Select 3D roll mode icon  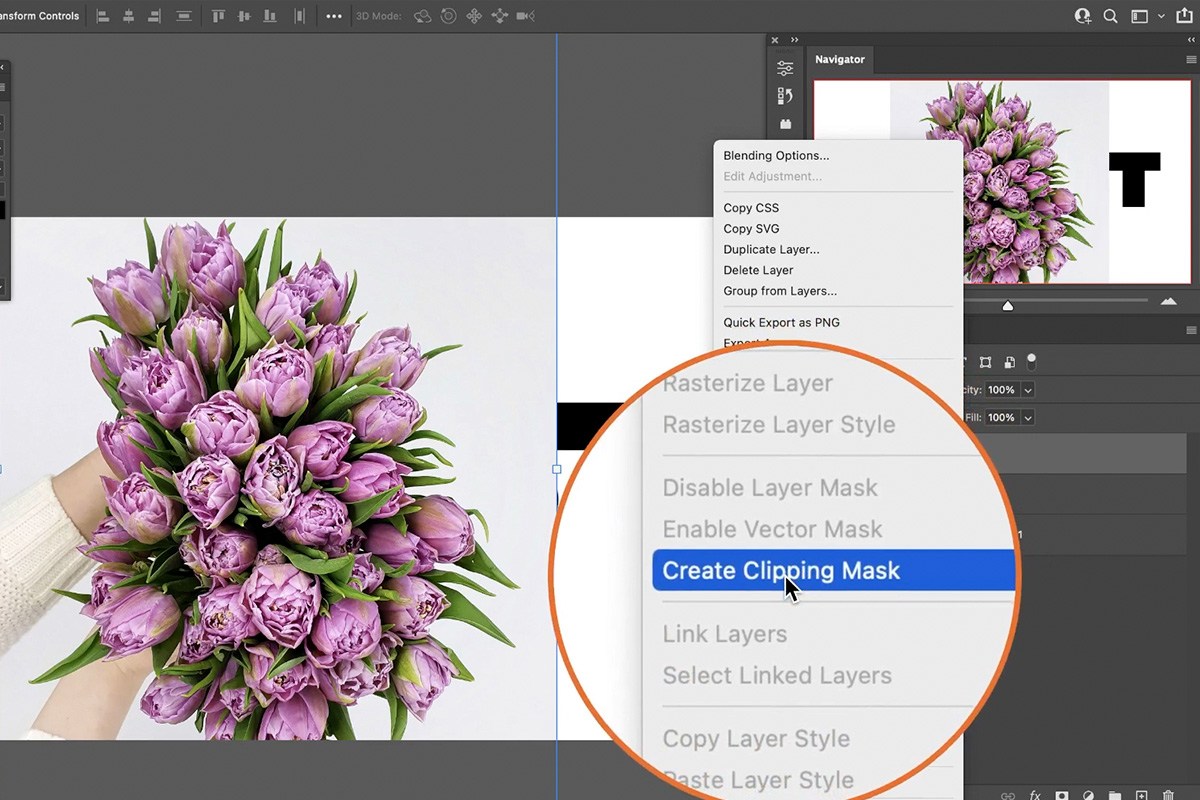tap(449, 16)
